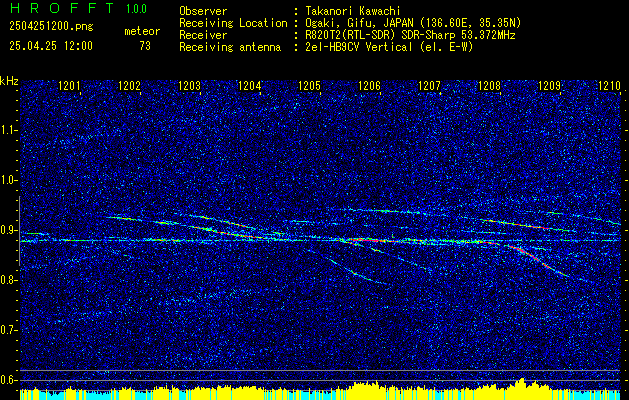Image resolution: width=629 pixels, height=400 pixels.
Task: Click the 1202 time marker
Action: click(x=130, y=85)
